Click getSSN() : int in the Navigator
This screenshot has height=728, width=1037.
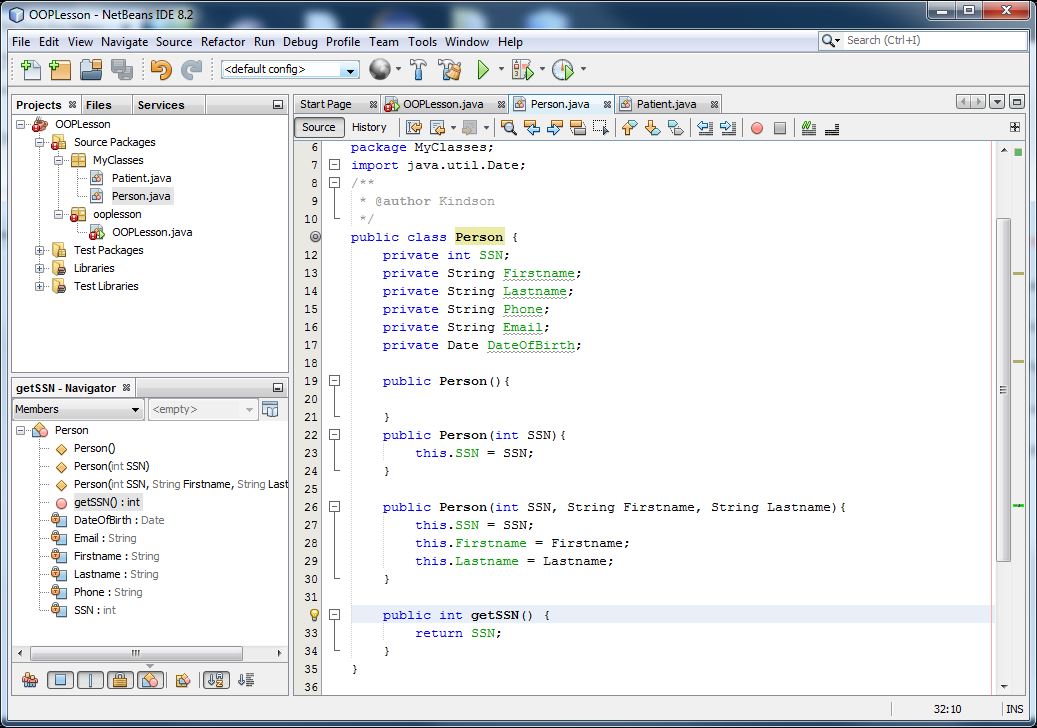(x=107, y=502)
